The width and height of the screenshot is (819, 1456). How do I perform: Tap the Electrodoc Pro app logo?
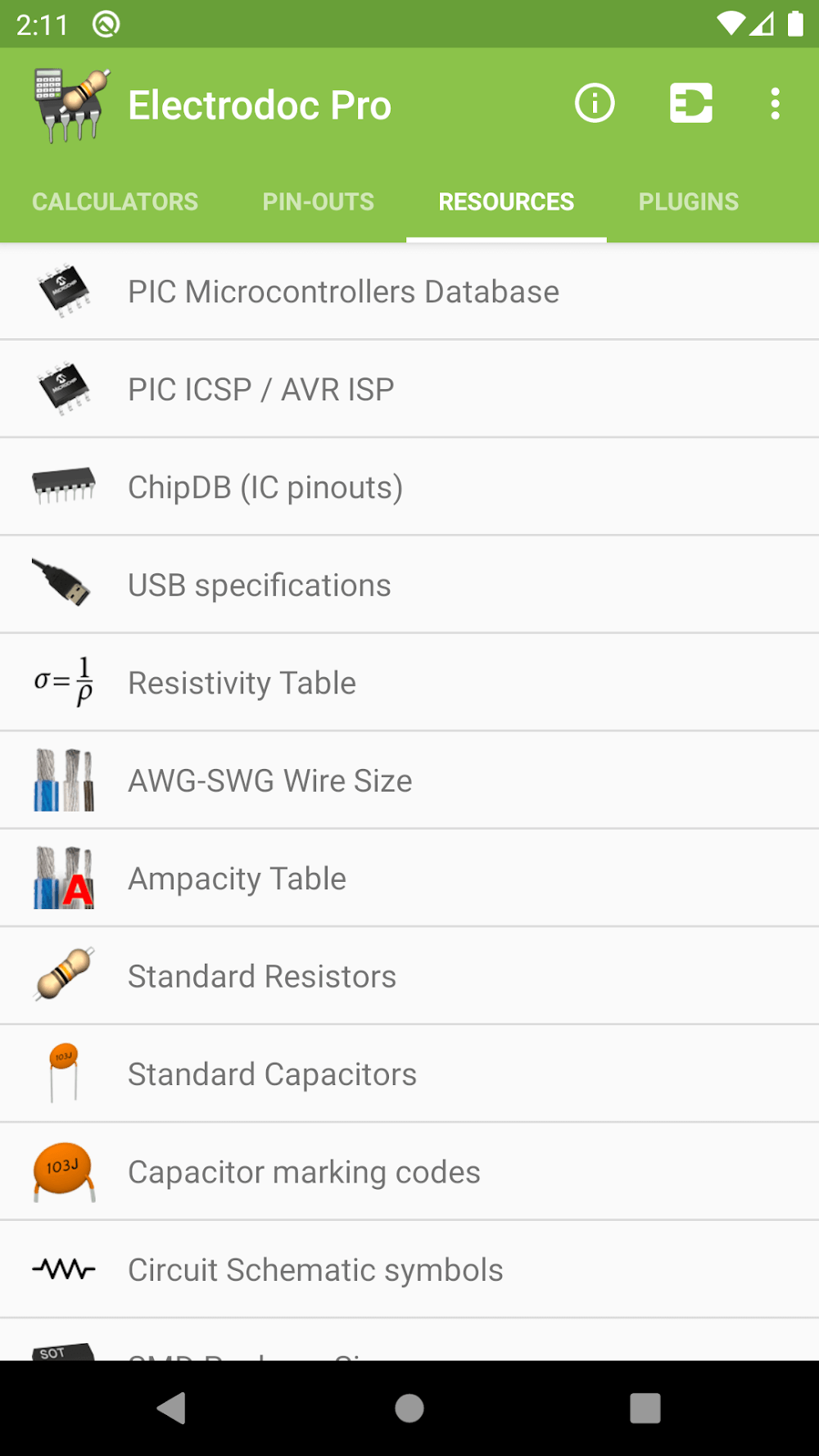pyautogui.click(x=71, y=106)
